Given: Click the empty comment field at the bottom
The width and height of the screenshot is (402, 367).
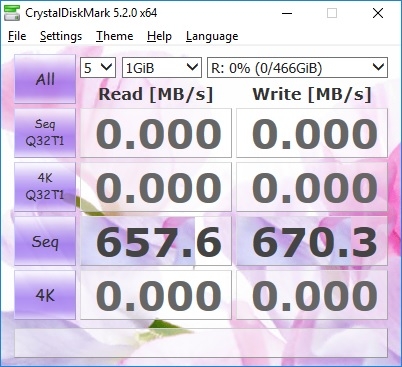Looking at the screenshot, I should (201, 343).
